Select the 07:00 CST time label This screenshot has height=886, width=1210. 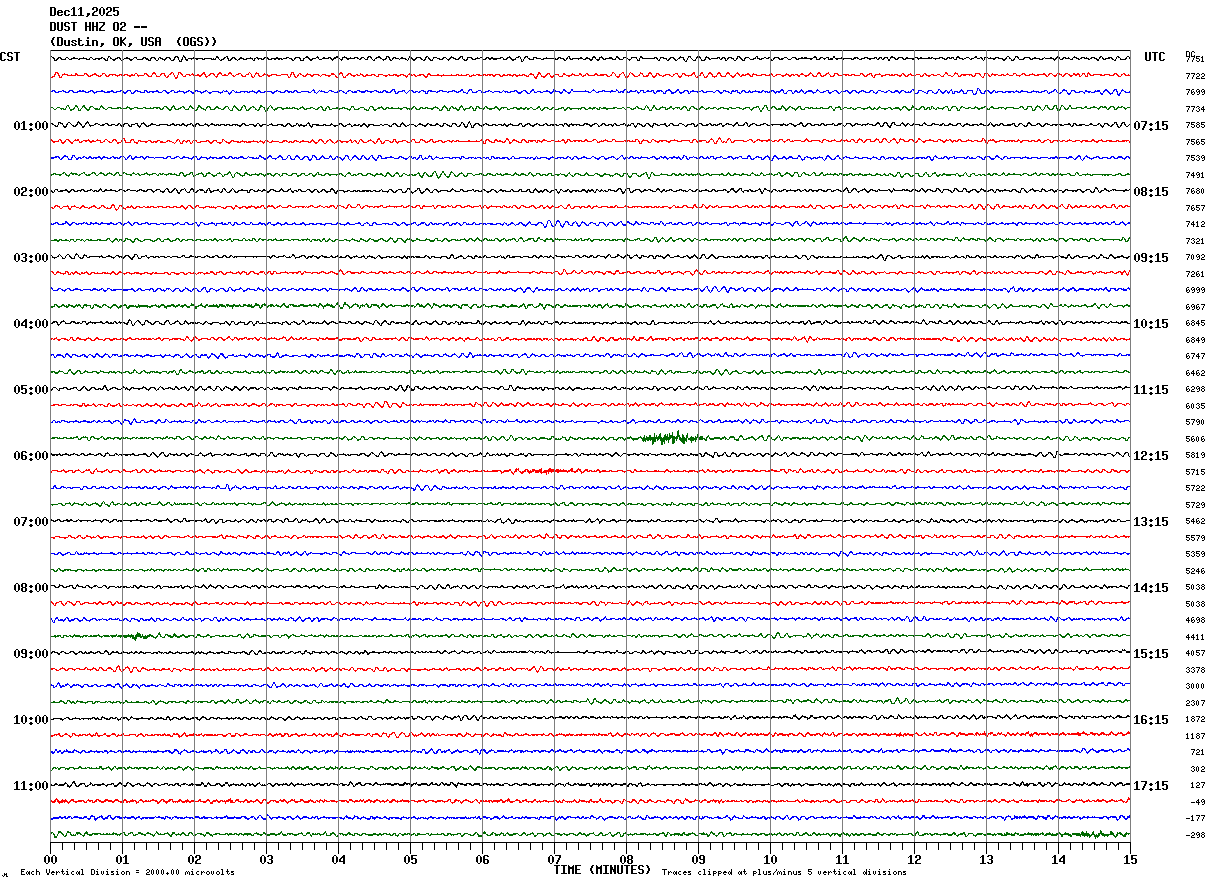(x=31, y=522)
